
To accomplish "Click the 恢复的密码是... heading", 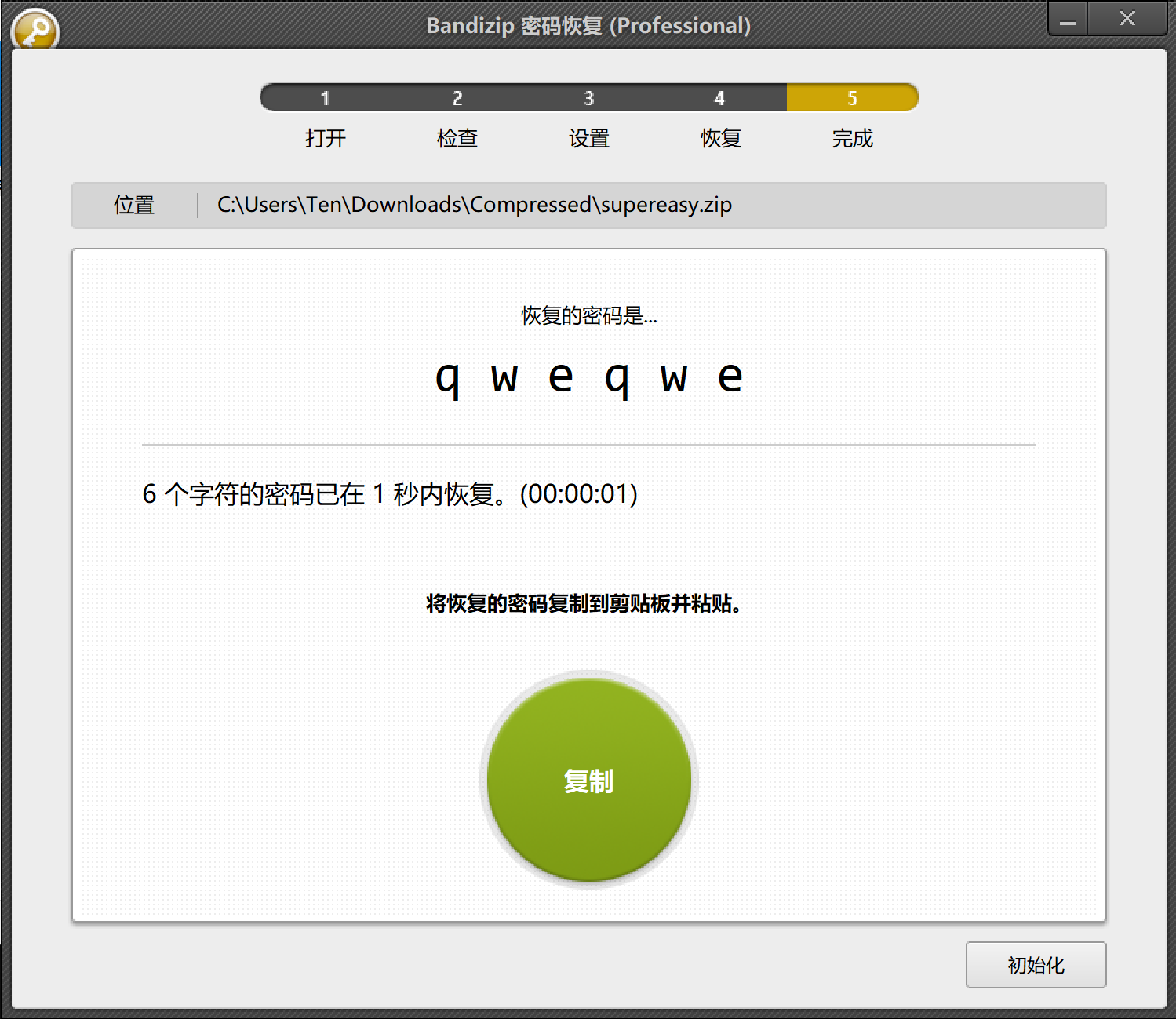I will [x=589, y=316].
